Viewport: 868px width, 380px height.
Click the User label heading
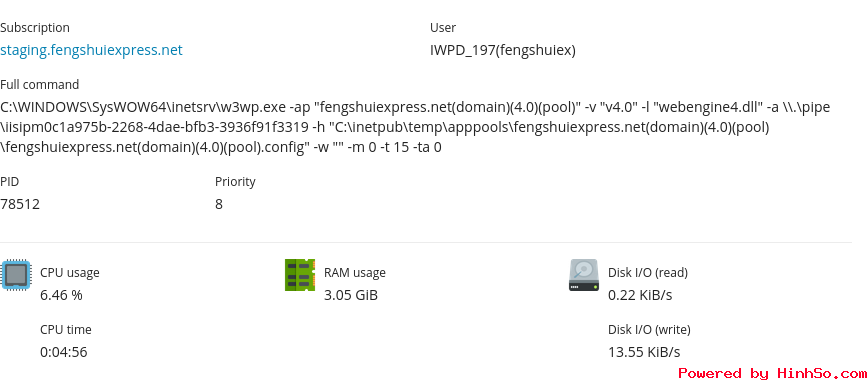click(443, 28)
